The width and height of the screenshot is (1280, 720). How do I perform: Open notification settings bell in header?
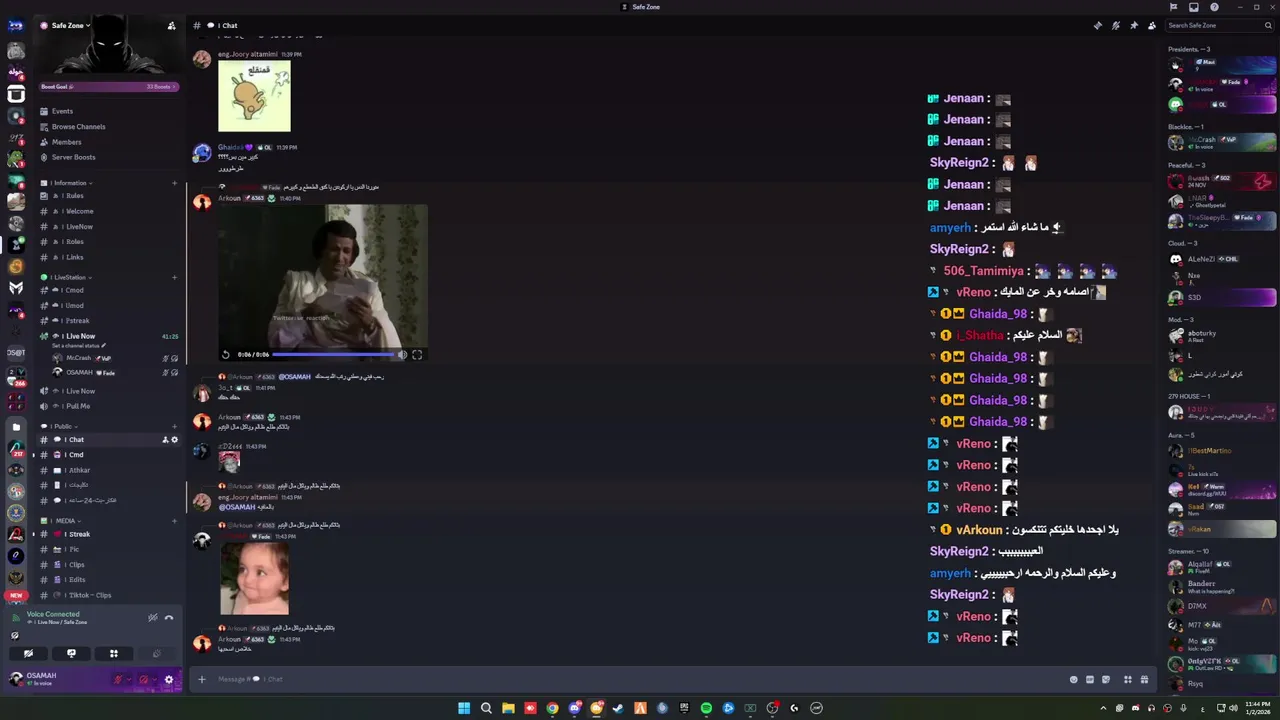click(x=1116, y=25)
